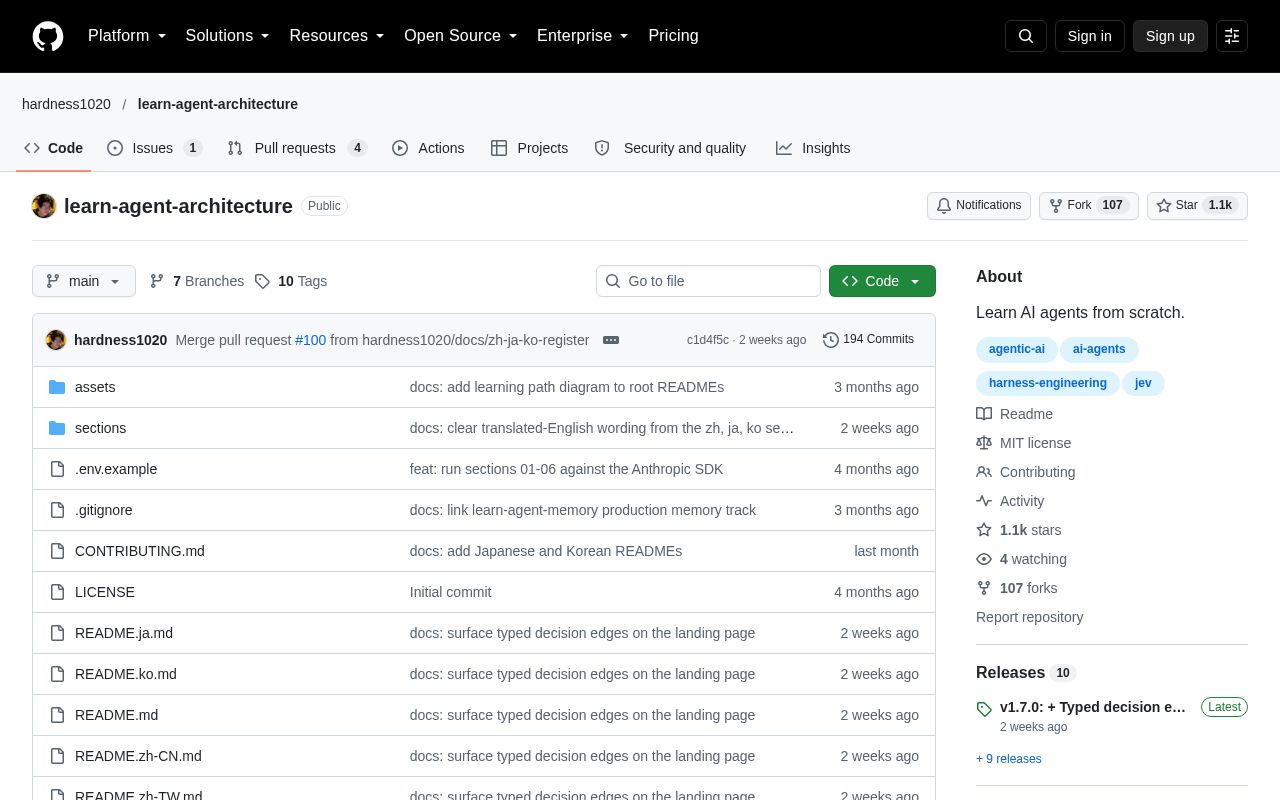Click the pulse icon beside Activity

click(x=984, y=501)
